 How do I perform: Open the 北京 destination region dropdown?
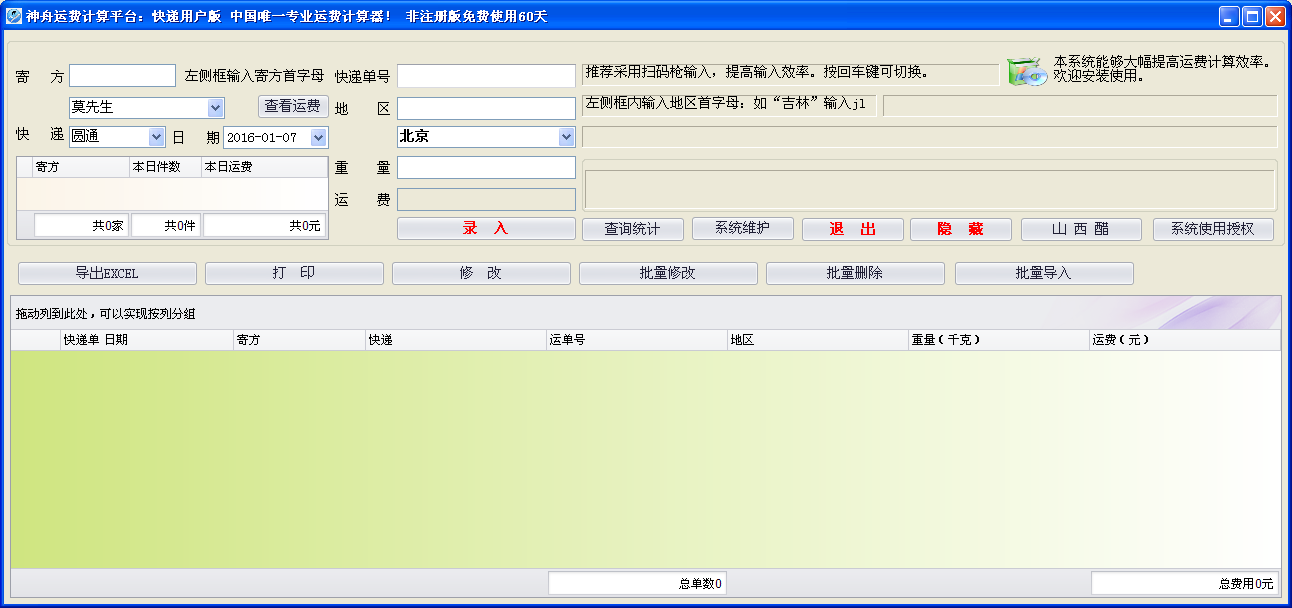pos(567,137)
